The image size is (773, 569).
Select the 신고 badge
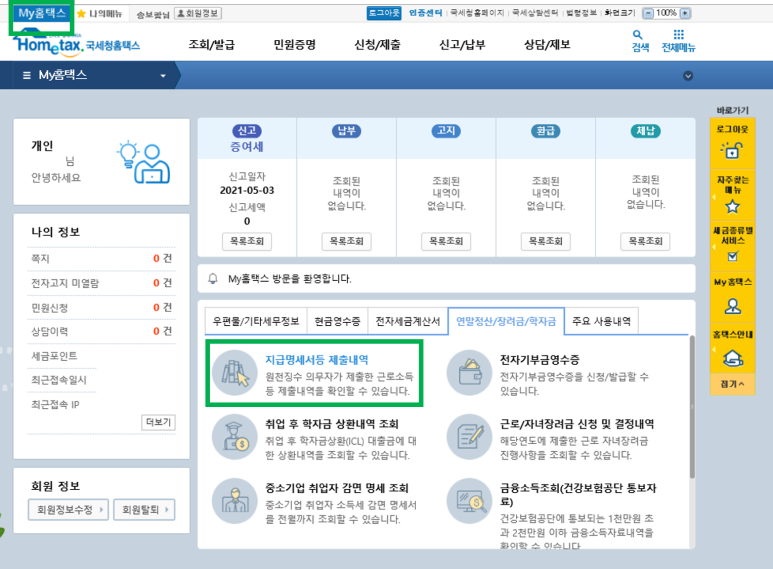pos(247,131)
